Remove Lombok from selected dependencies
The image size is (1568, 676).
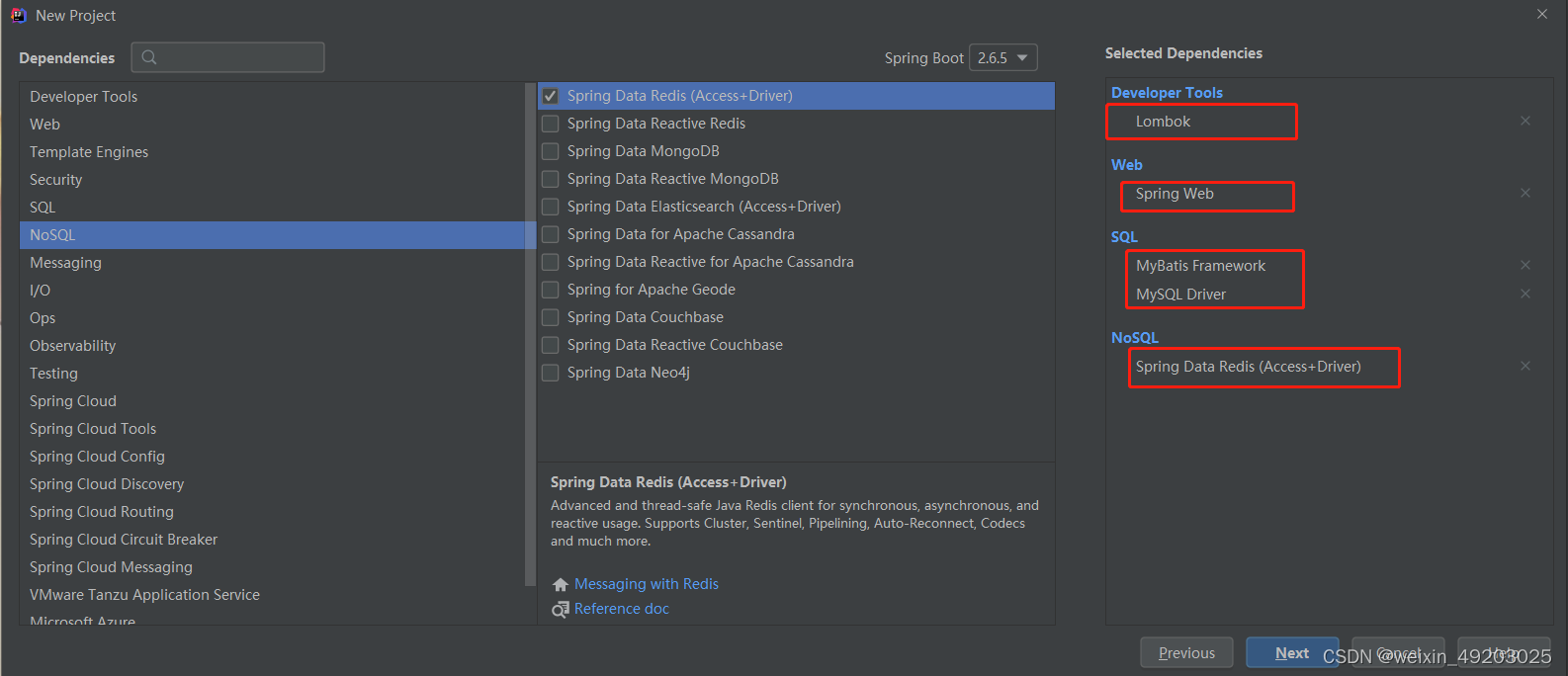(1525, 121)
